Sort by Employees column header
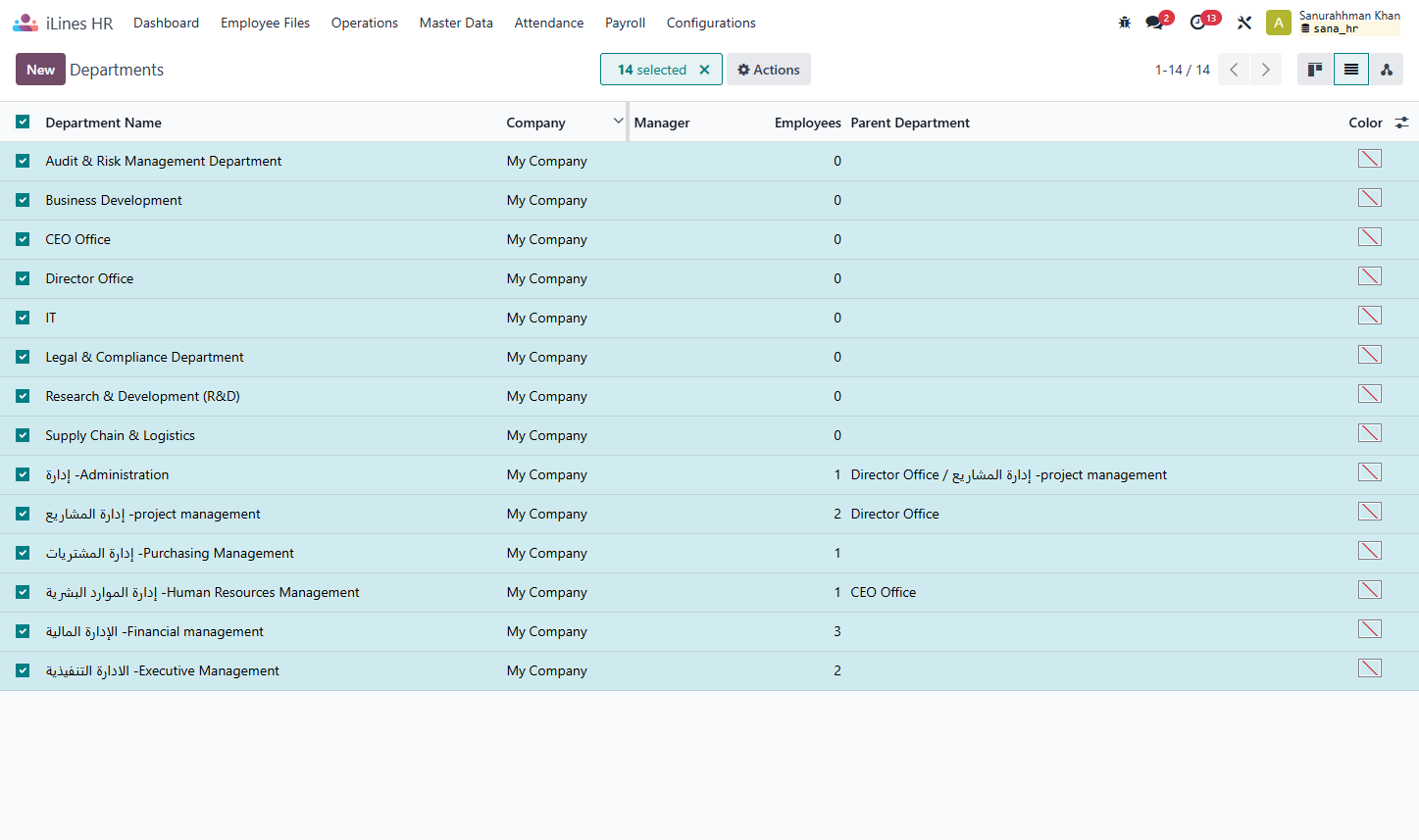 pos(808,123)
